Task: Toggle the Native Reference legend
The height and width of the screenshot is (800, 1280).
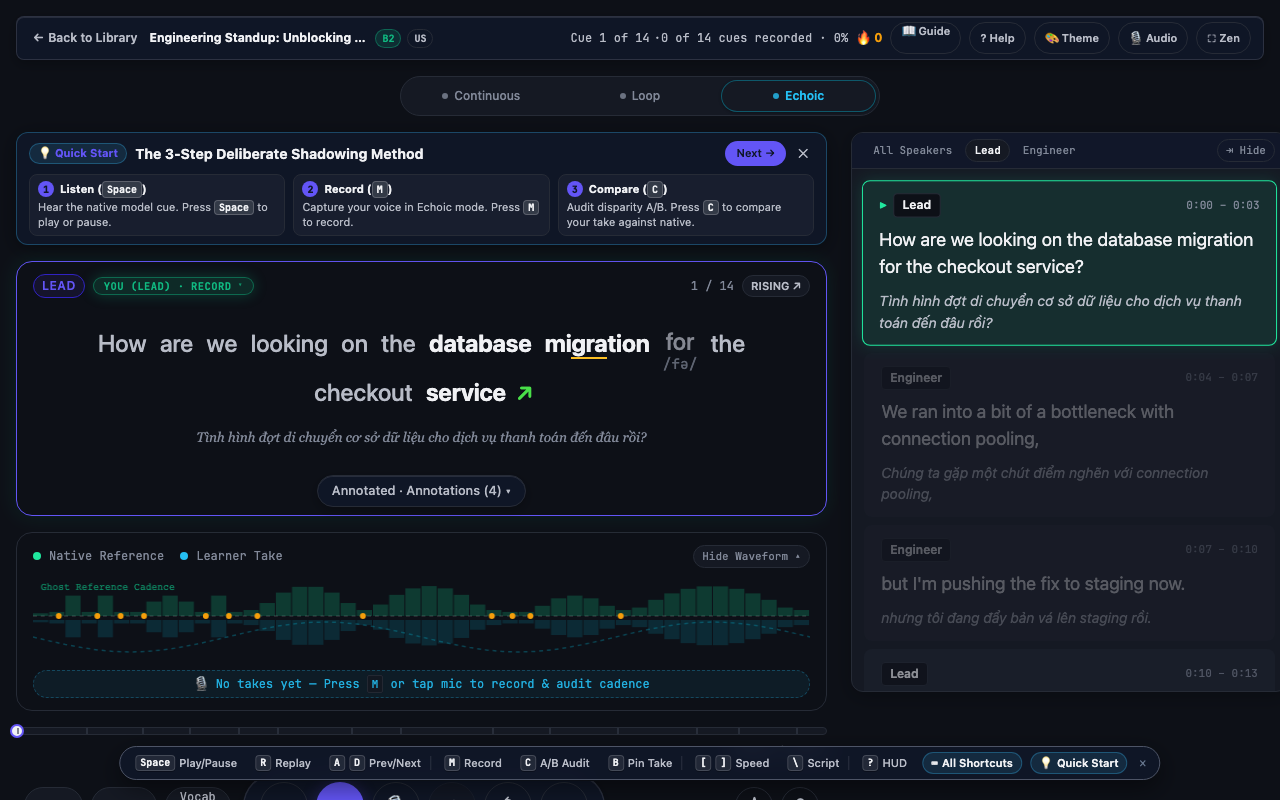Action: [98, 556]
